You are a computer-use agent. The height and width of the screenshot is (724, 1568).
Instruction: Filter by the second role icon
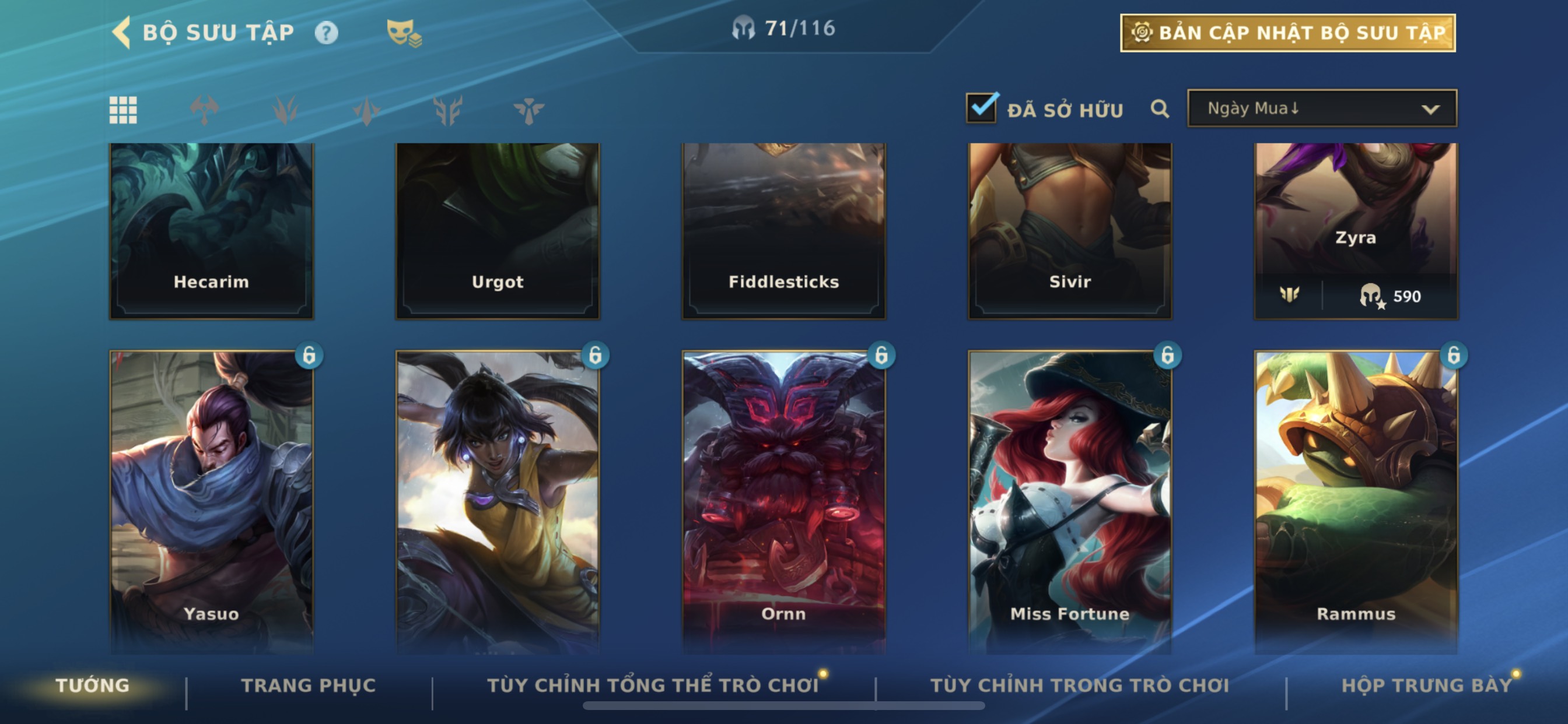(x=285, y=110)
